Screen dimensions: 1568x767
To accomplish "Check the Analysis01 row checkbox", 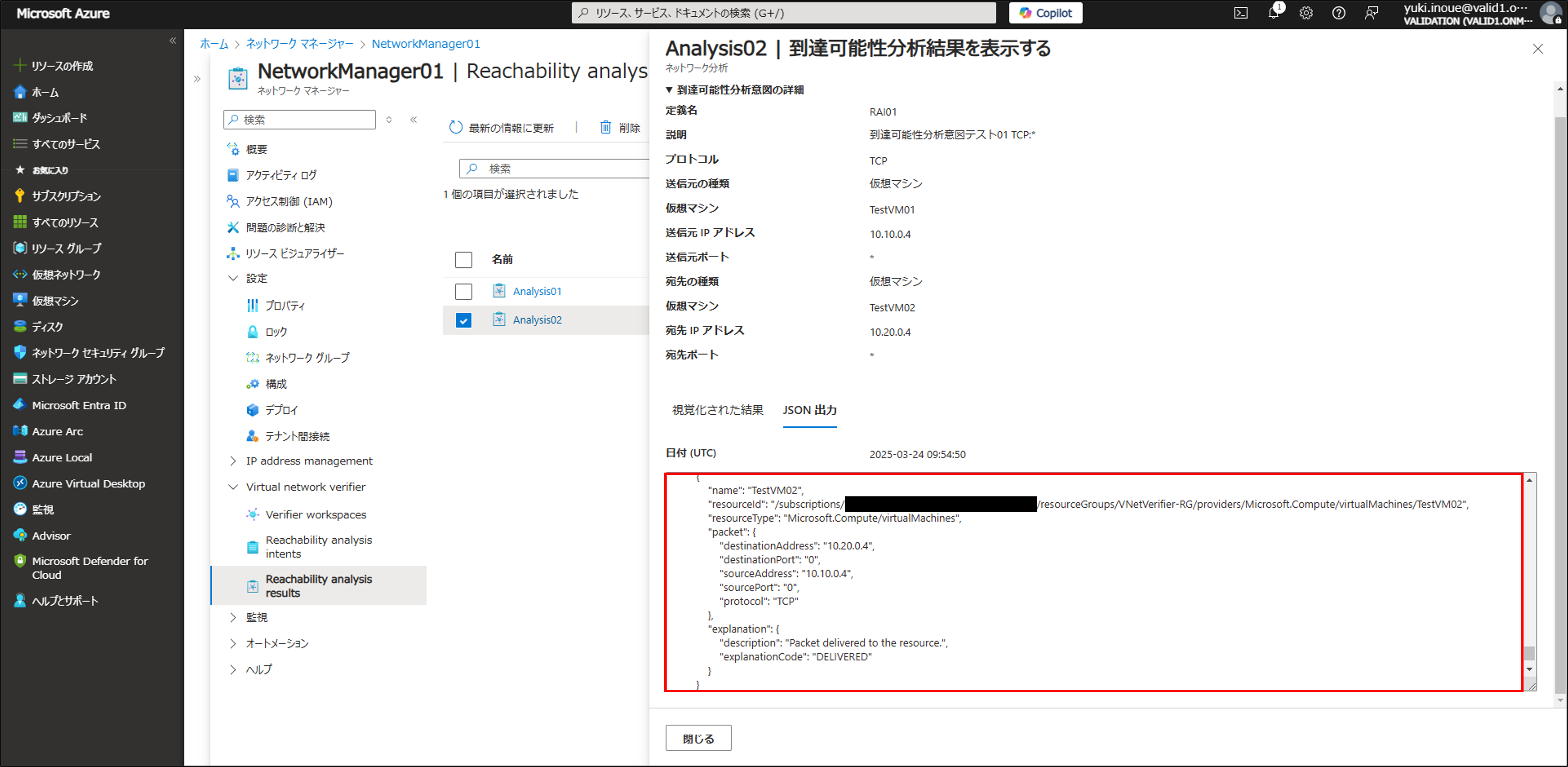I will (x=463, y=291).
